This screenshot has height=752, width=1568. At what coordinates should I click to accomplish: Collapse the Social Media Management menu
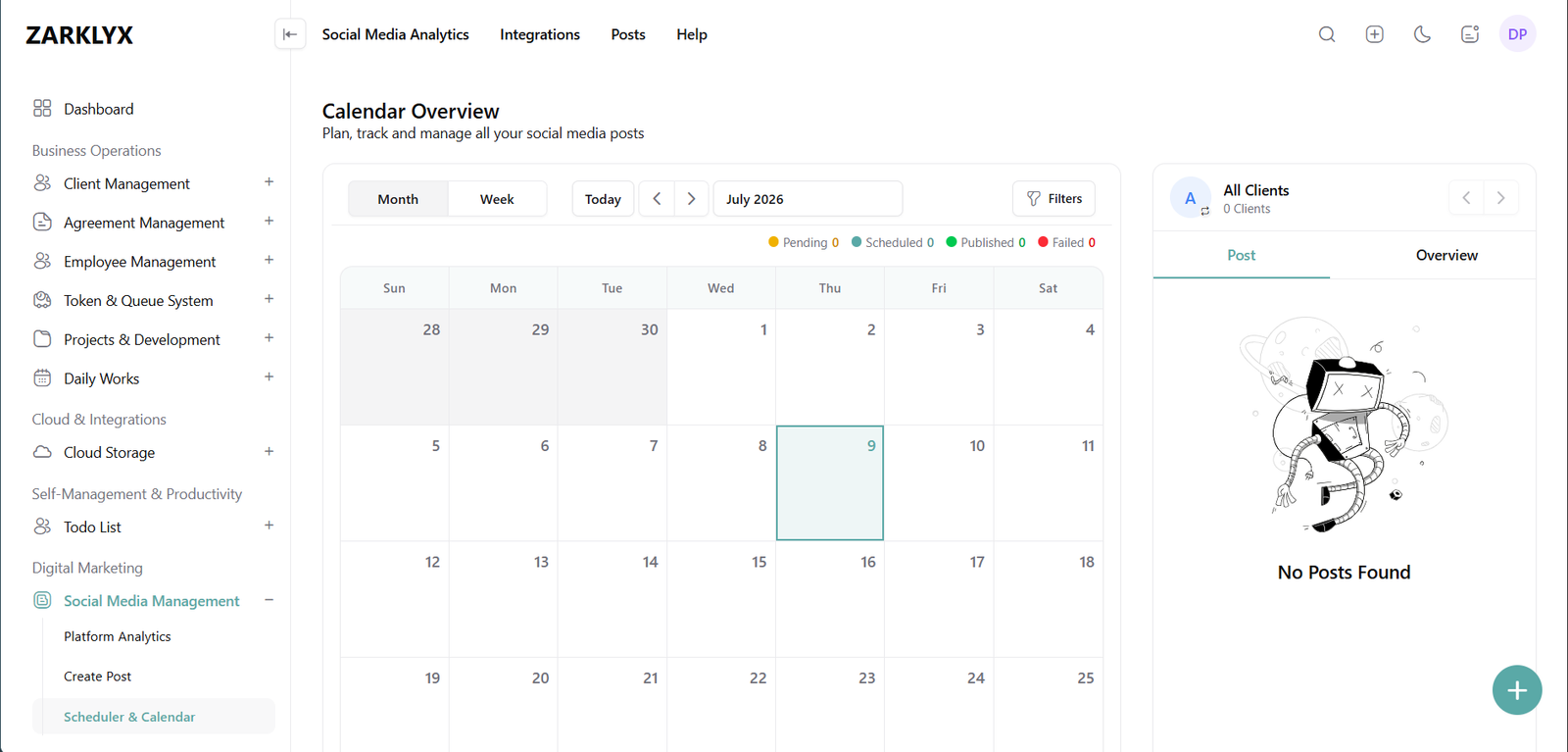point(269,600)
